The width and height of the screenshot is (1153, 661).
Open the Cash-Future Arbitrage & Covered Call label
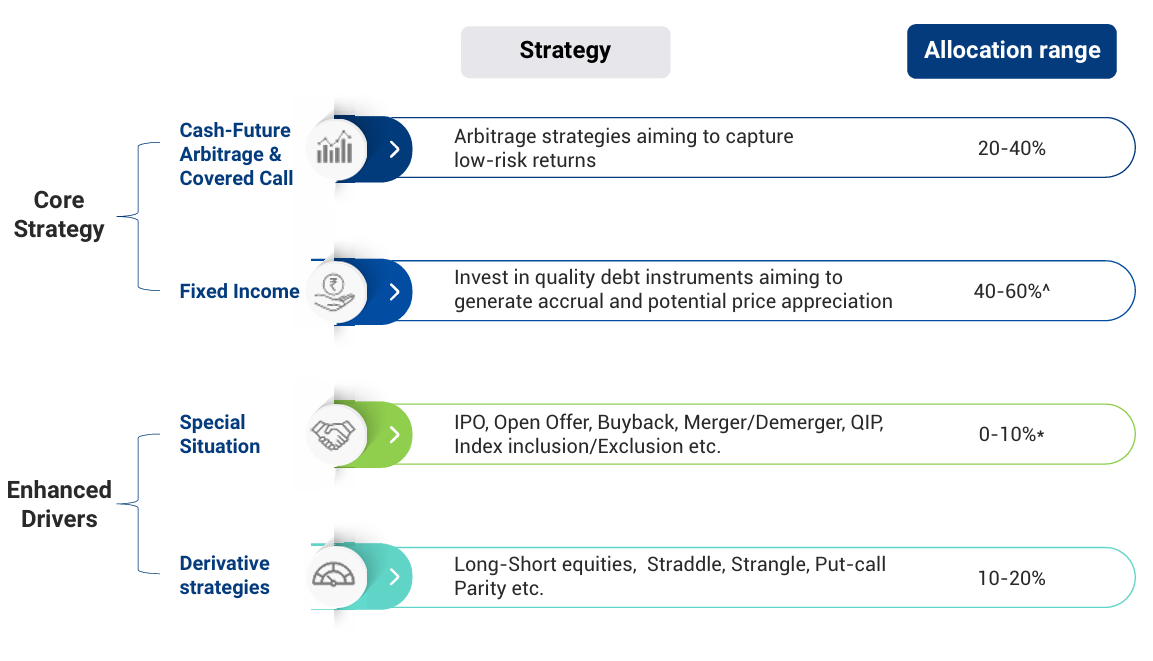click(236, 154)
